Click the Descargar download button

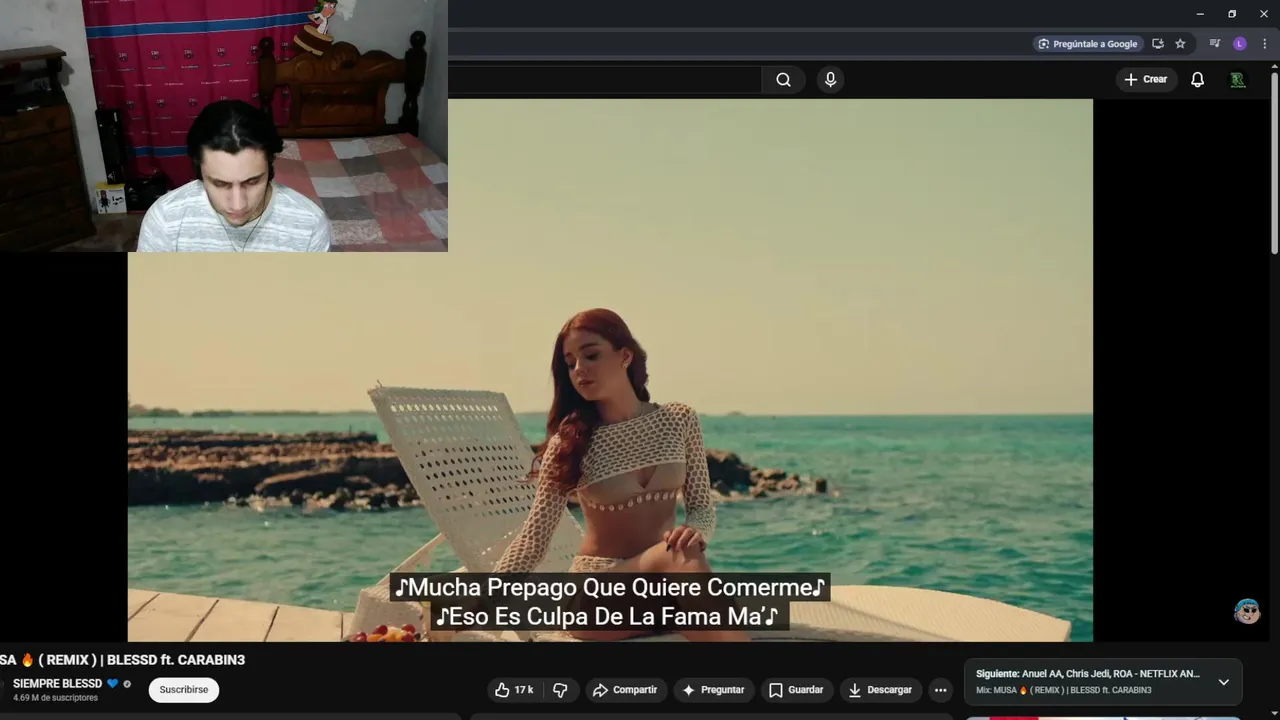point(880,690)
